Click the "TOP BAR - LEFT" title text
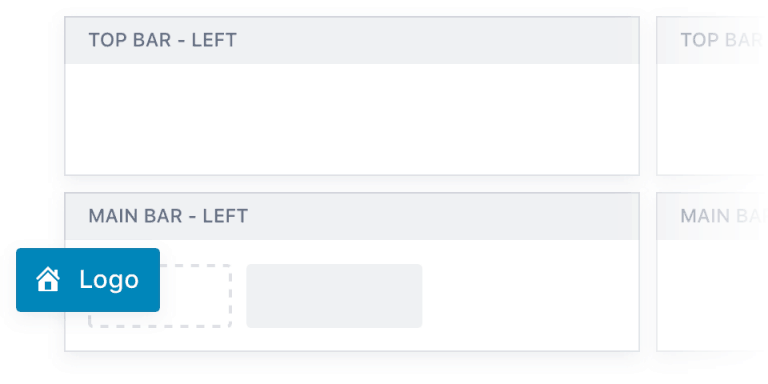This screenshot has height=384, width=768. click(162, 40)
